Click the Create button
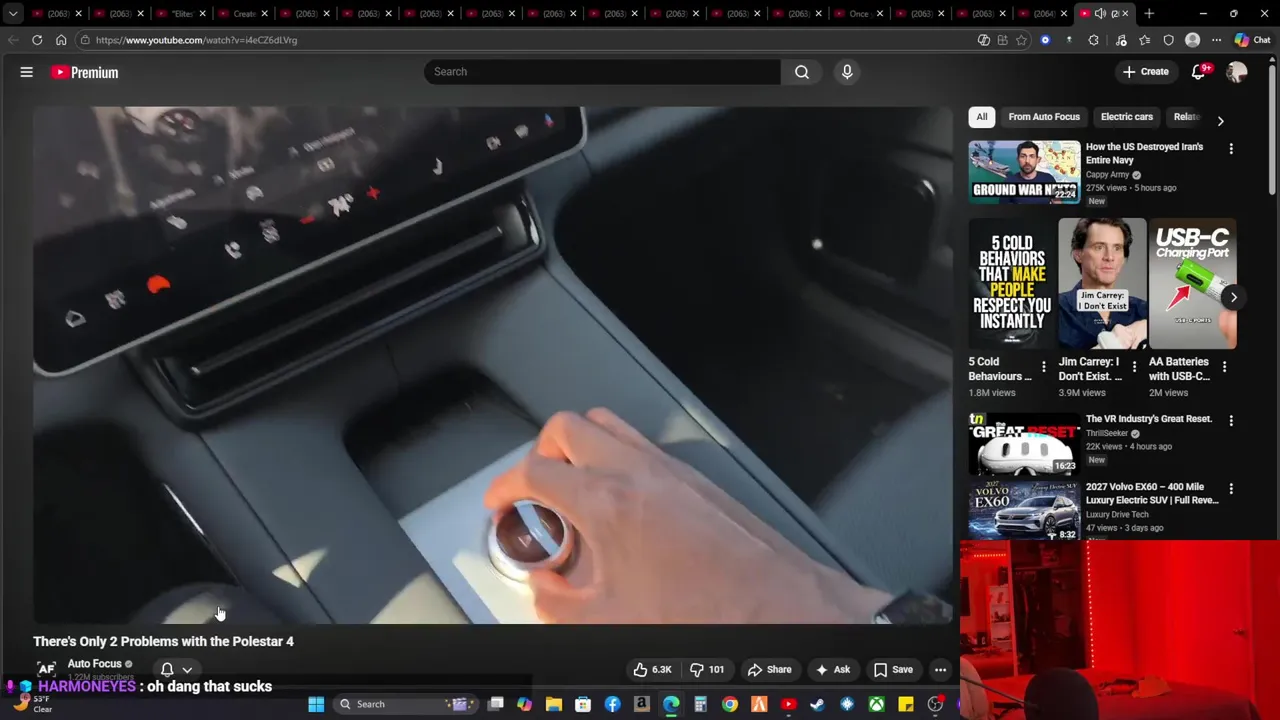This screenshot has width=1280, height=720. coord(1145,72)
